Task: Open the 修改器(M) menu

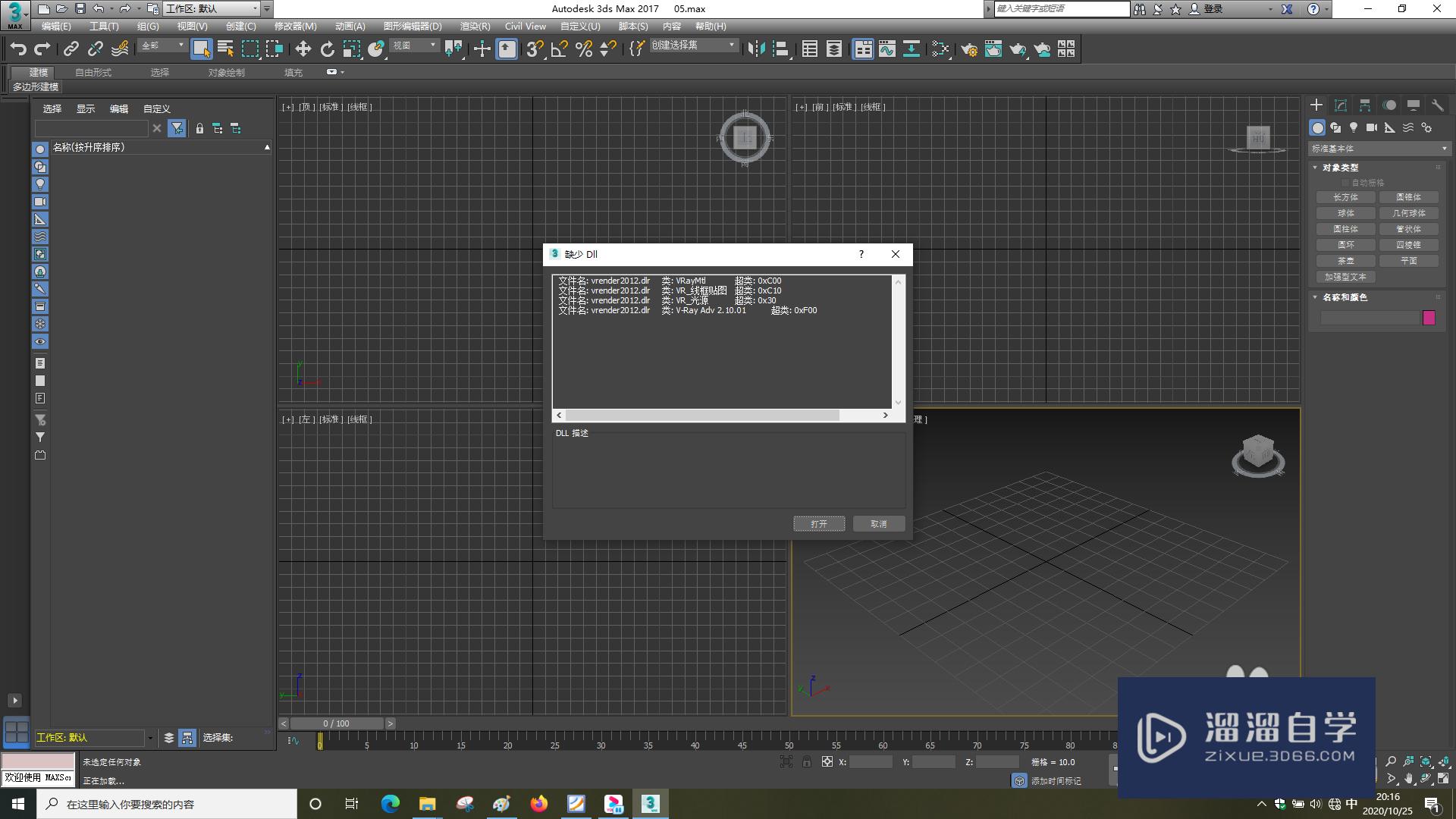Action: point(295,27)
